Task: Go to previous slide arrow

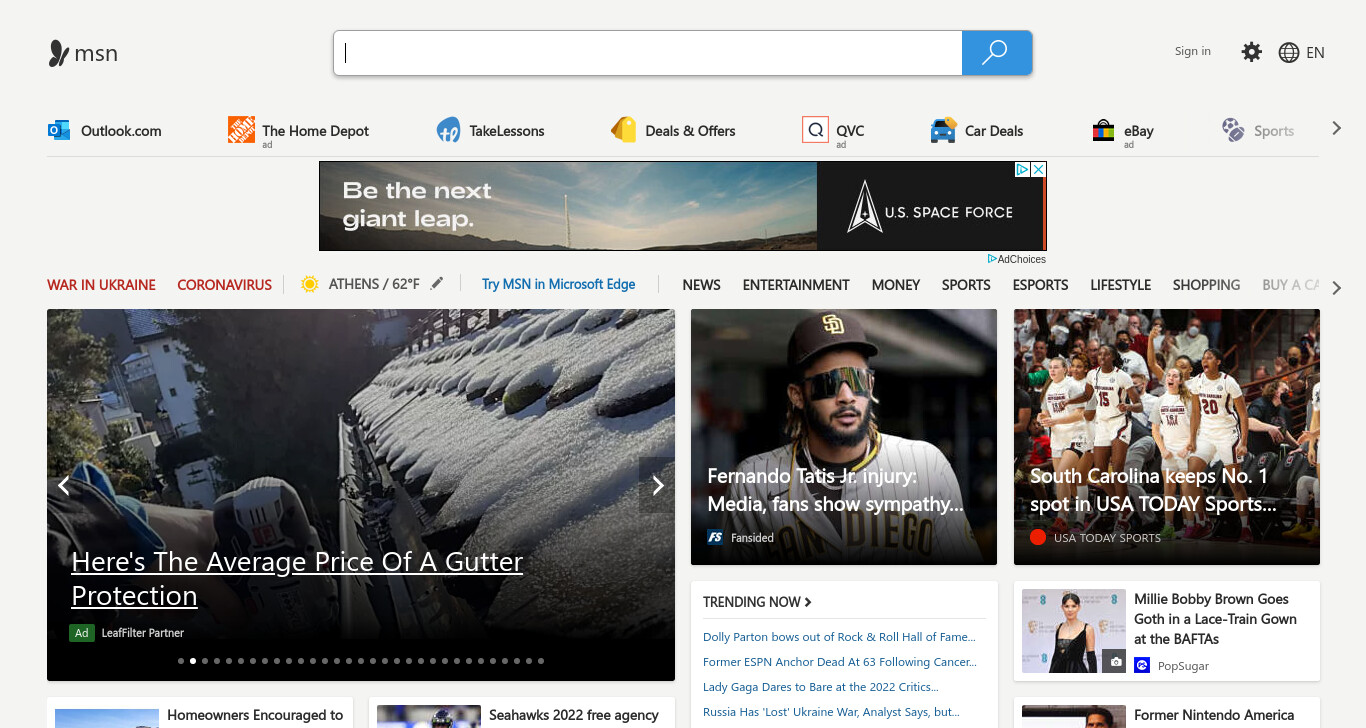Action: 64,486
